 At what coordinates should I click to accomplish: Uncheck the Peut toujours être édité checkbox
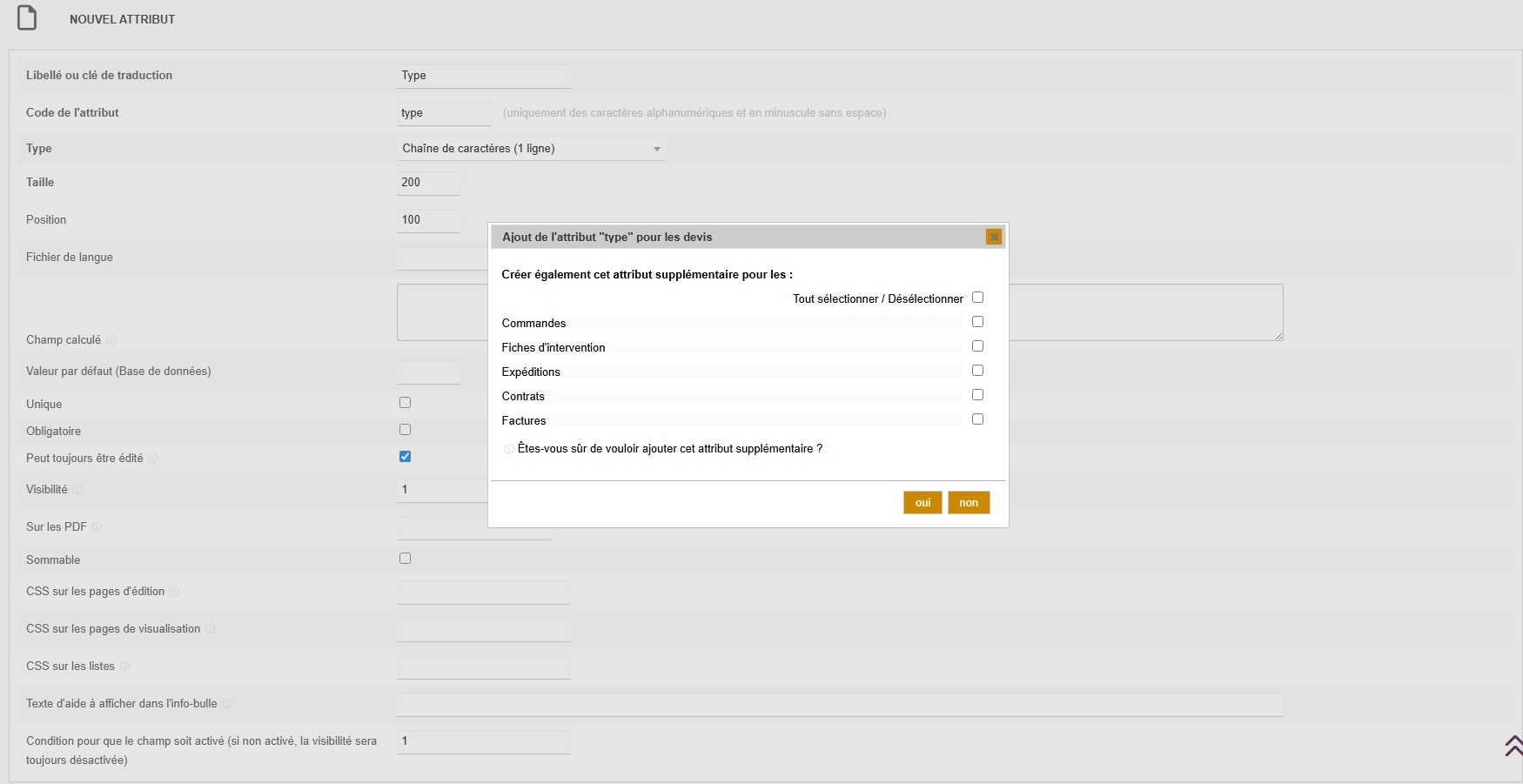[405, 457]
